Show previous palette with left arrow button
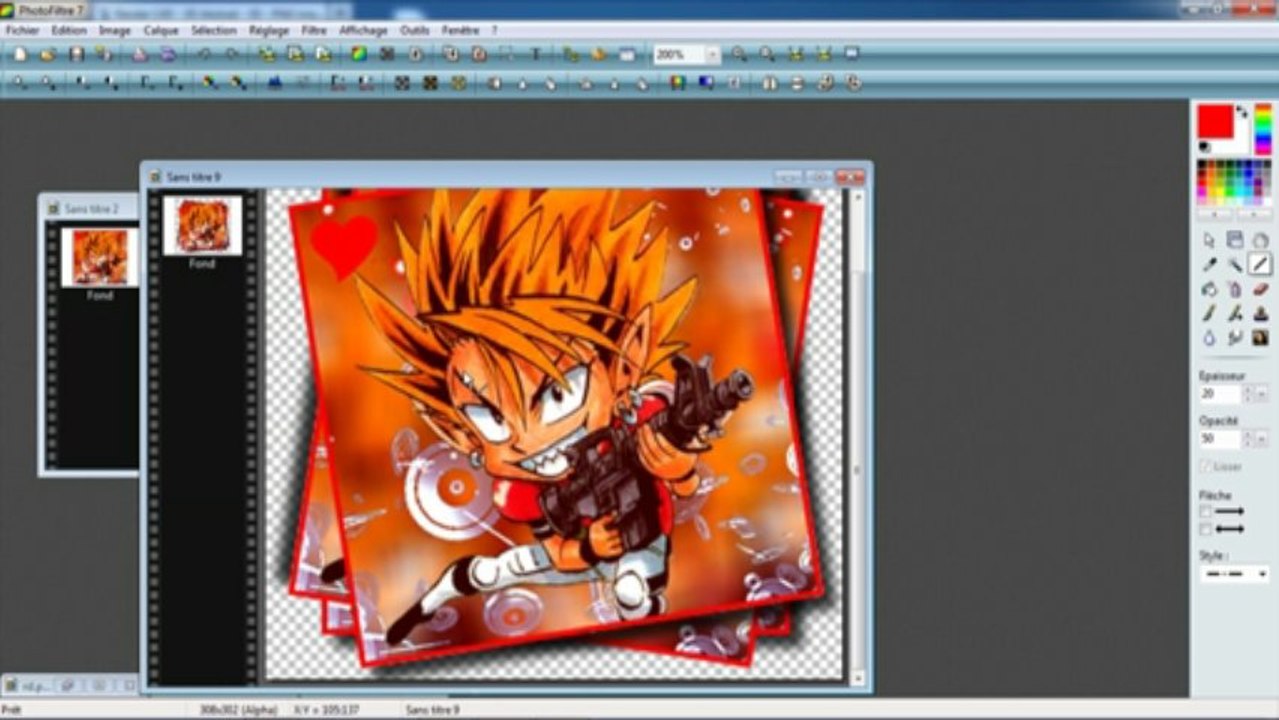Screen dimensions: 1279x720 1215,213
